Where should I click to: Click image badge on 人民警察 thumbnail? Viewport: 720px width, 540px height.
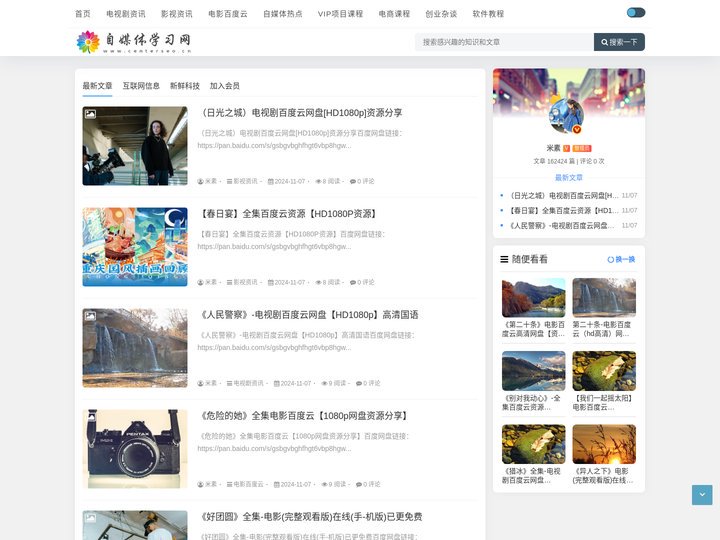(90, 316)
